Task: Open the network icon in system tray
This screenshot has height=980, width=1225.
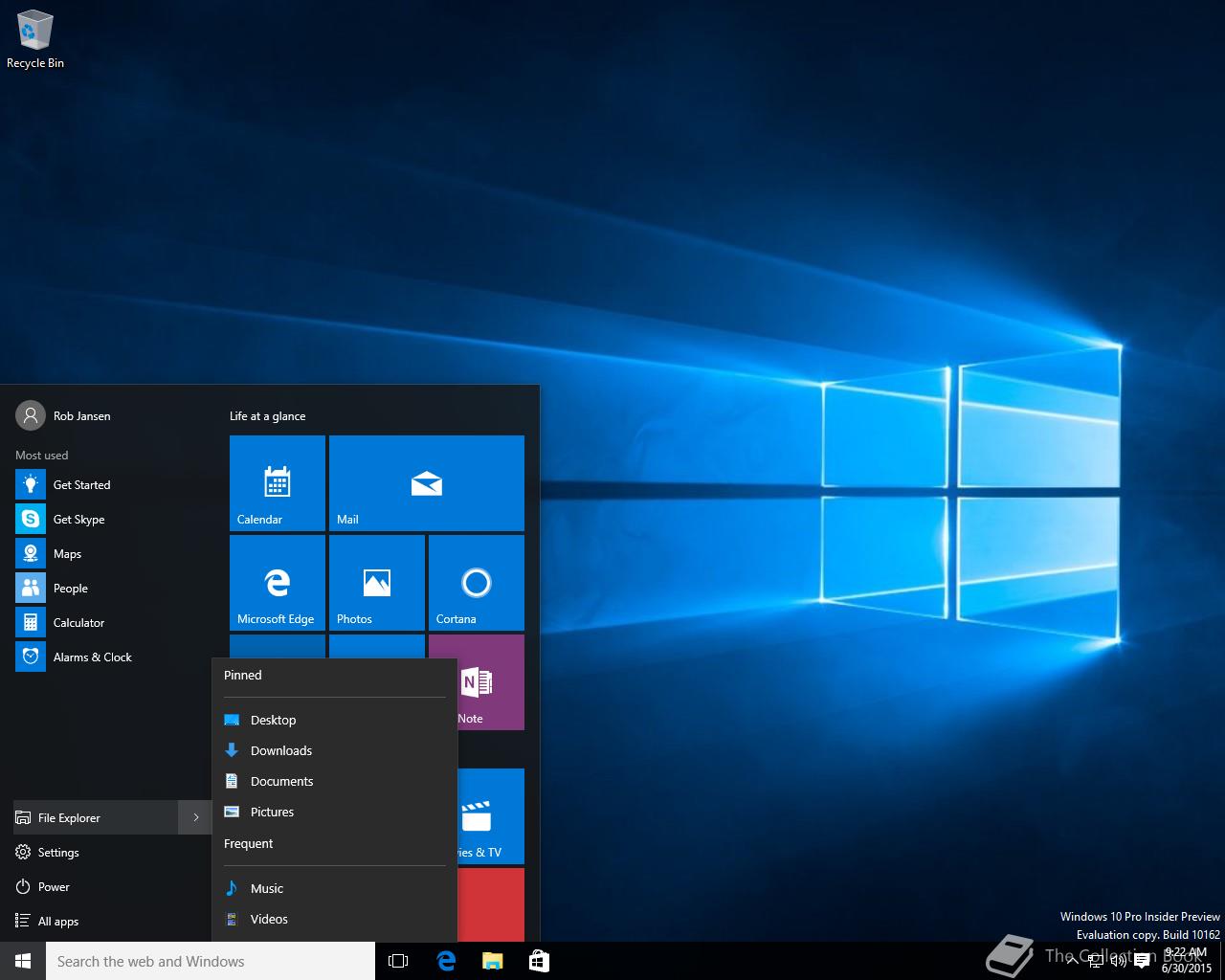Action: point(1096,961)
